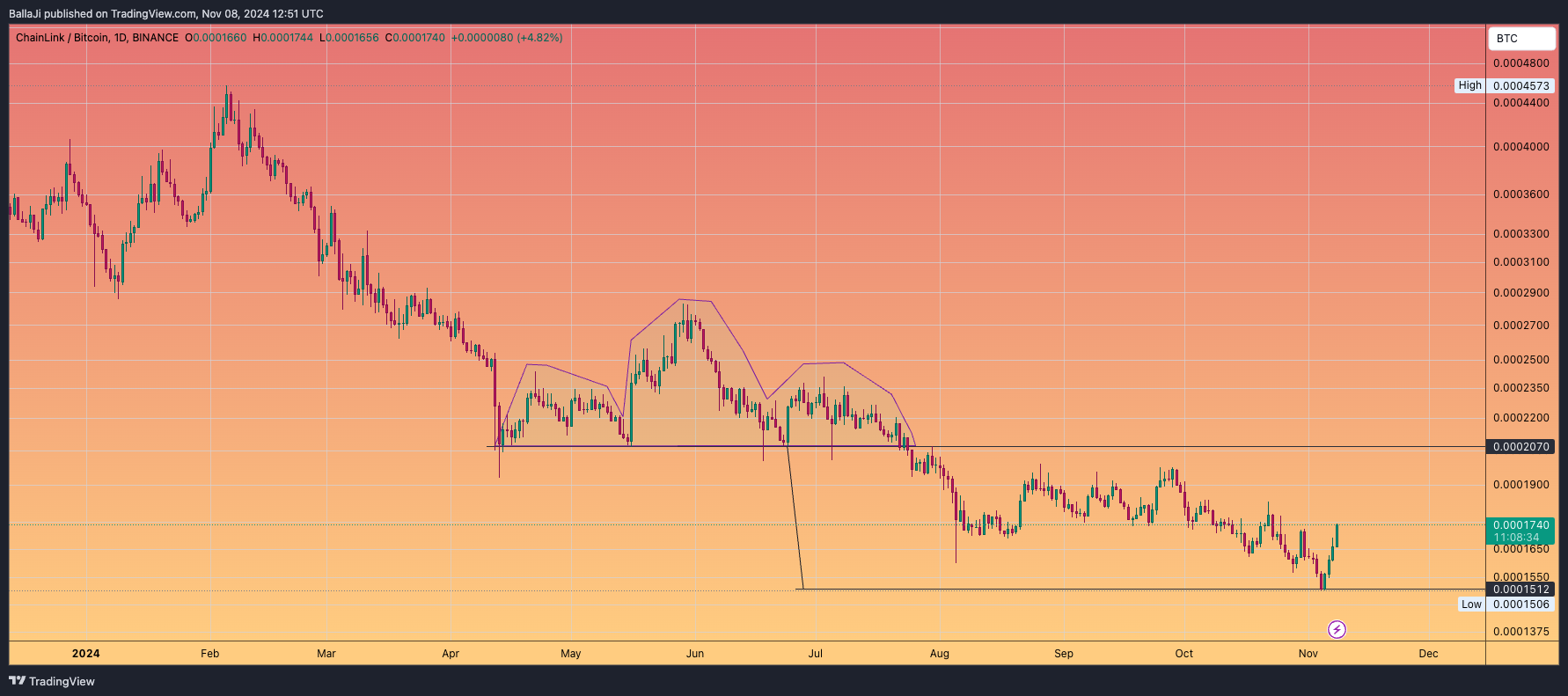Image resolution: width=1568 pixels, height=696 pixels.
Task: Click the high value H0.0001744 in the legend
Action: [282, 38]
